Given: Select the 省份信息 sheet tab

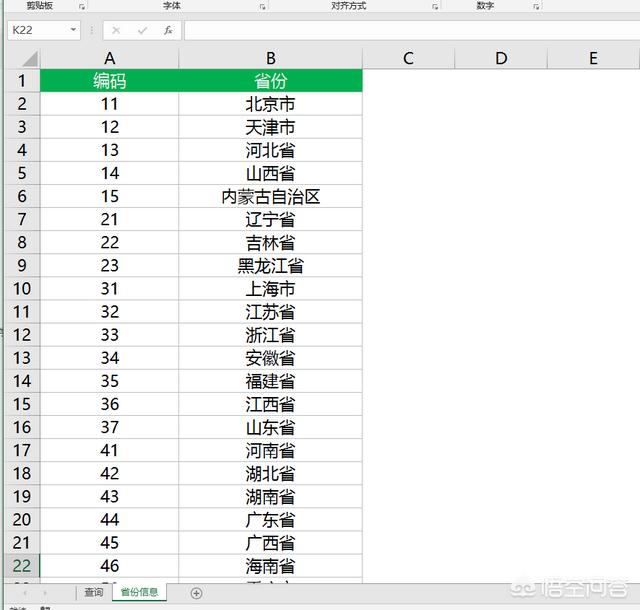Looking at the screenshot, I should tap(140, 592).
